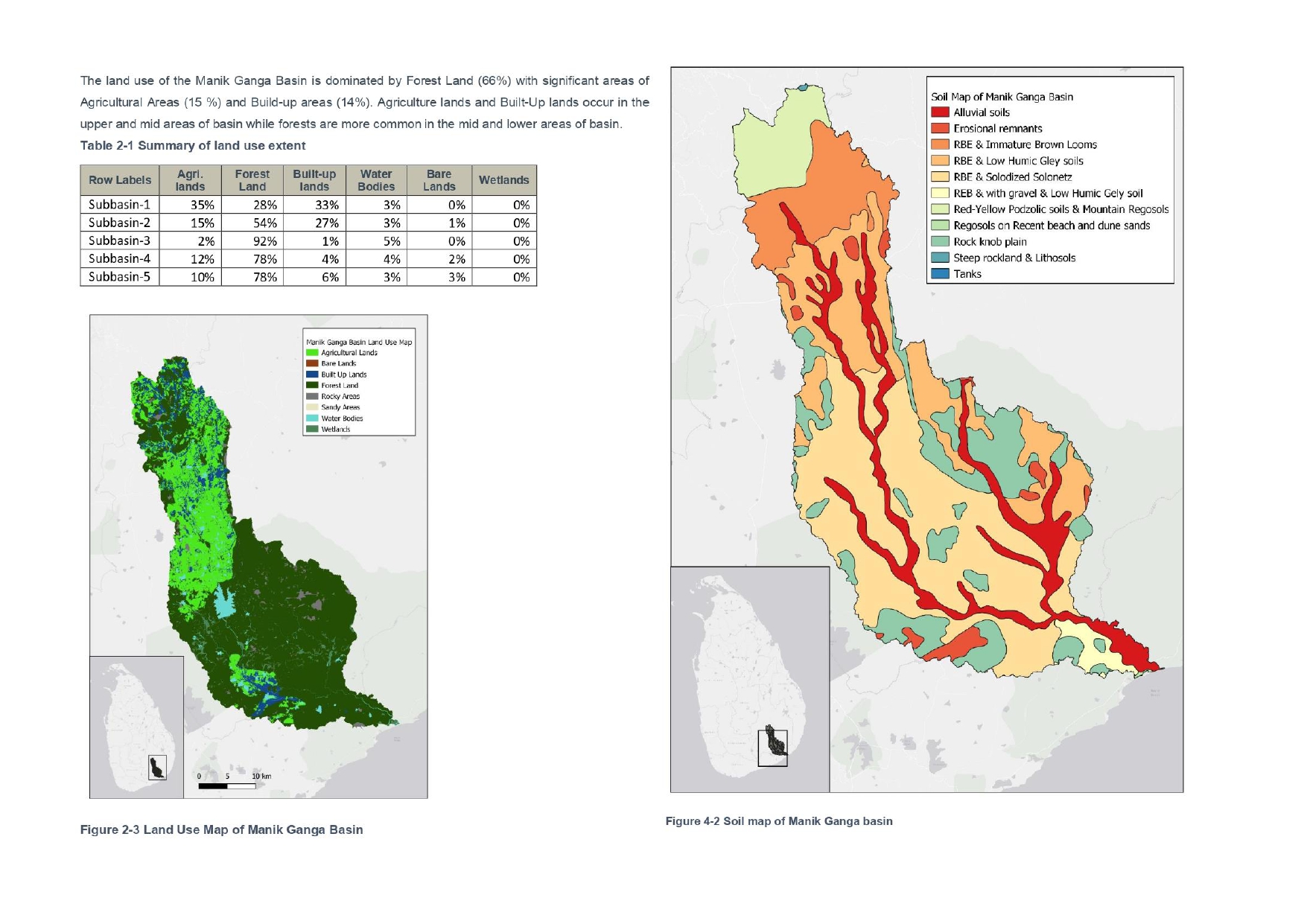Click the Steep rockland & Lithosols swatch
The height and width of the screenshot is (924, 1307).
[940, 258]
